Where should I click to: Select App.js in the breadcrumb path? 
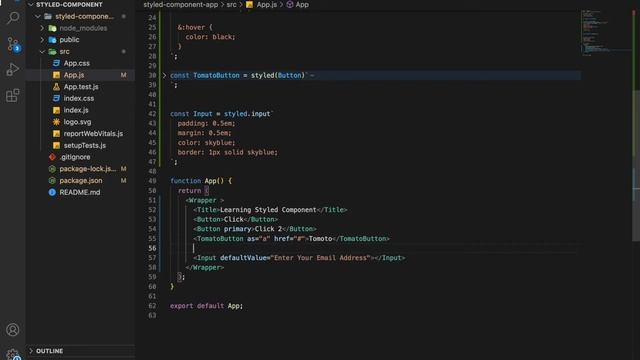(x=267, y=4)
